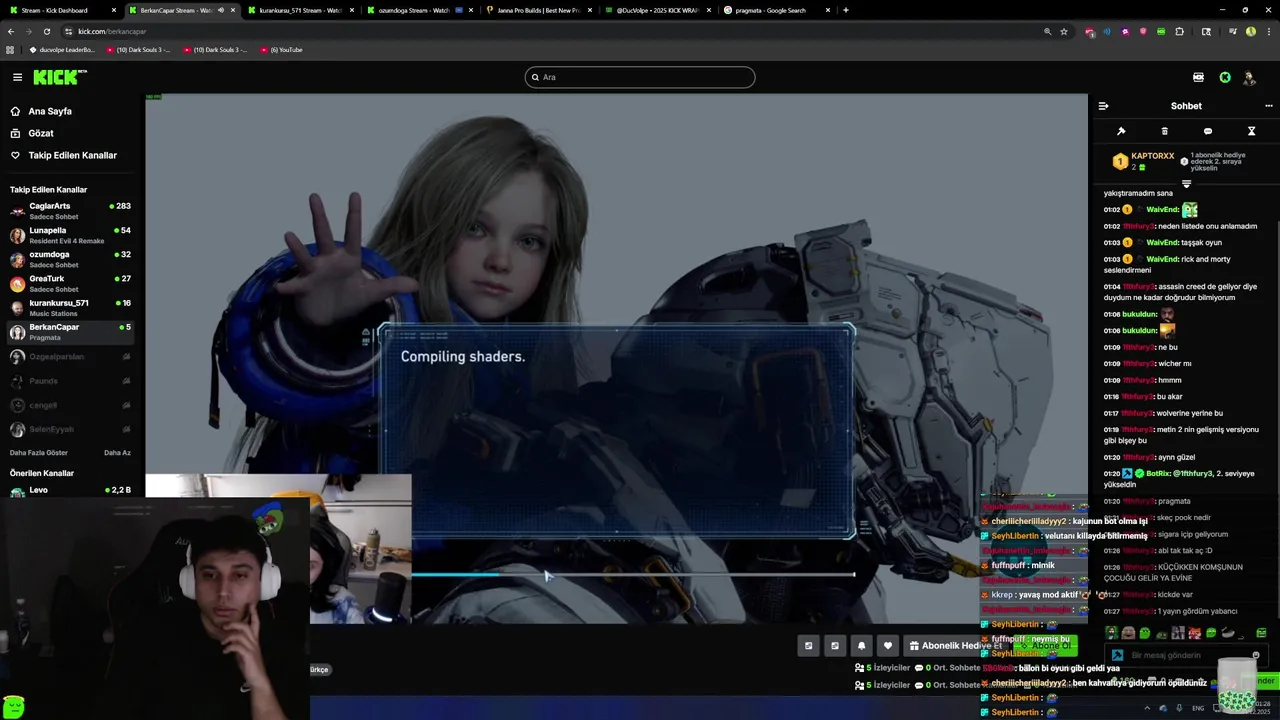Collapse list with Daha Az
This screenshot has height=720, width=1280.
(117, 453)
